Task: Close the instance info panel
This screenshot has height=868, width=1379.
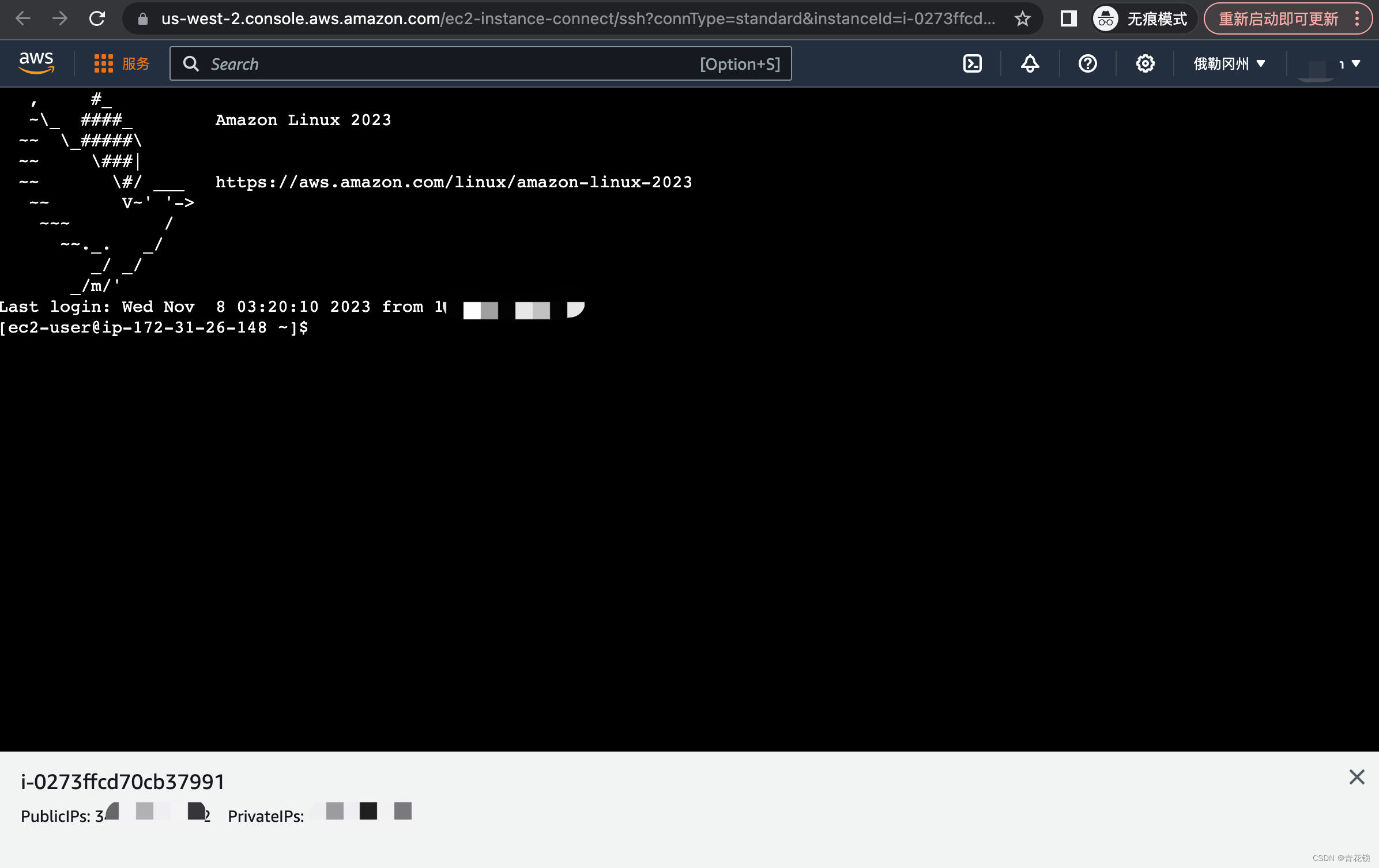Action: (x=1357, y=777)
